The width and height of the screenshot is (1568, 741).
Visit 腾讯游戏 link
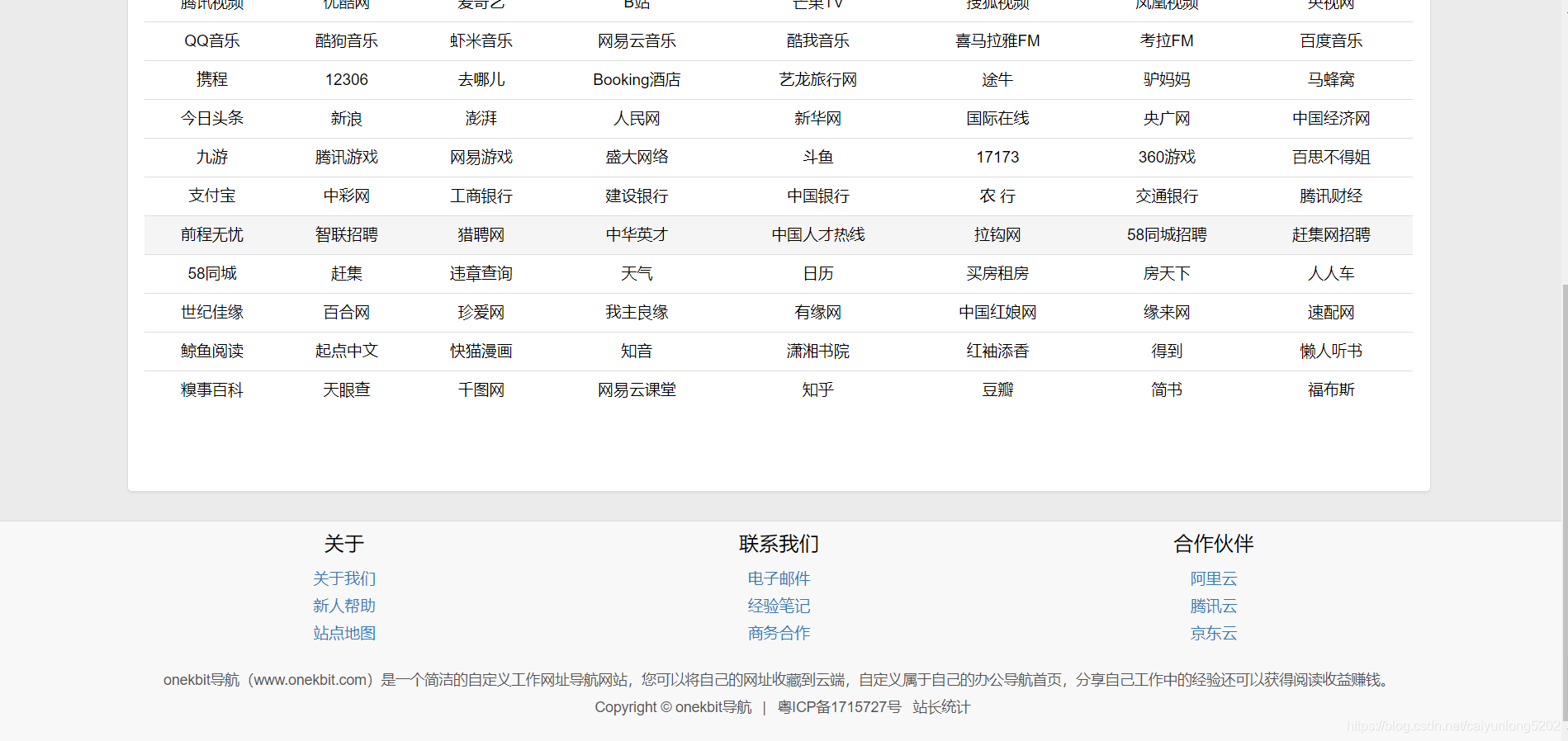click(x=347, y=158)
